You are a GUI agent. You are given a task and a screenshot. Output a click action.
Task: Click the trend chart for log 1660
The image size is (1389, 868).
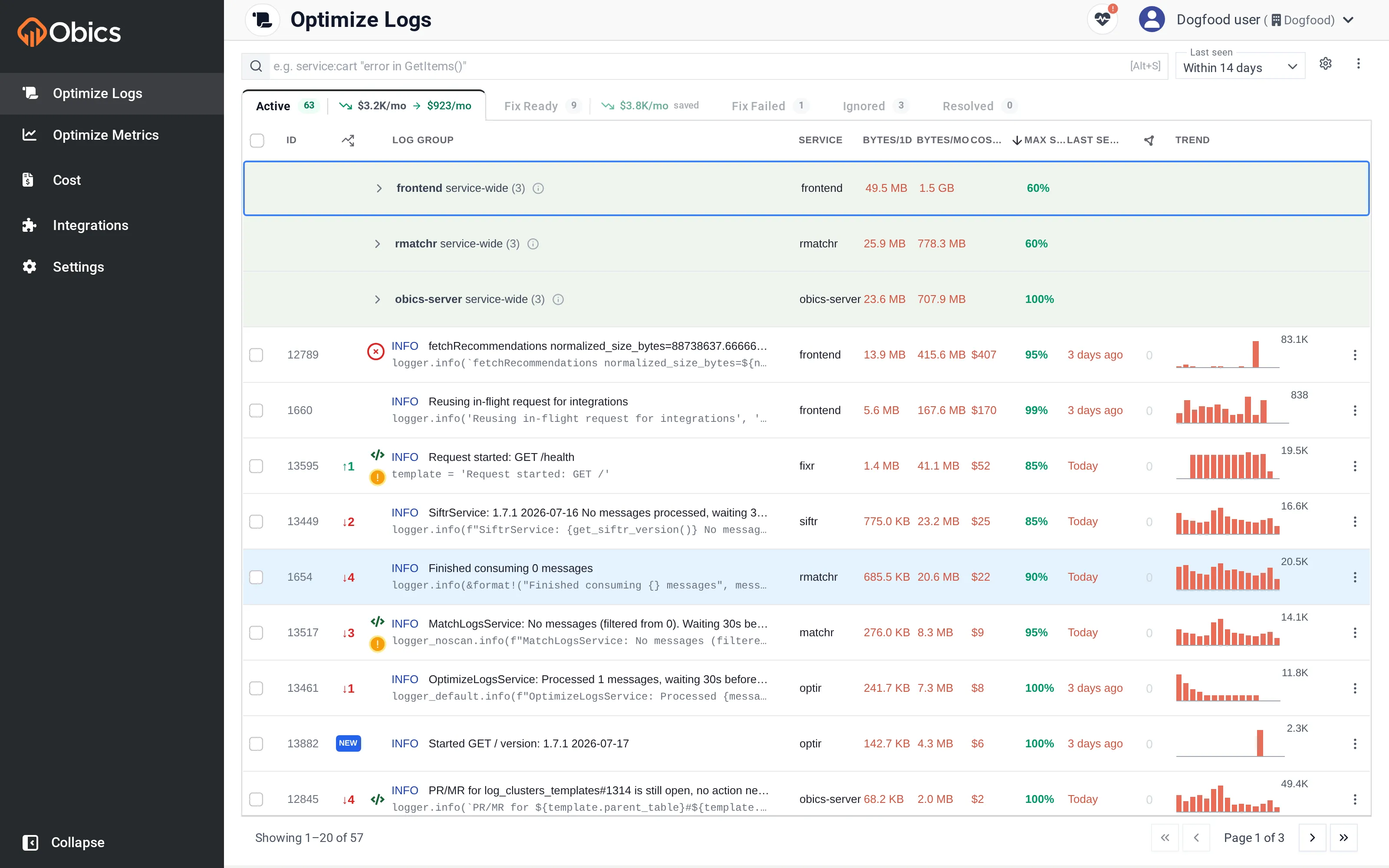1232,410
